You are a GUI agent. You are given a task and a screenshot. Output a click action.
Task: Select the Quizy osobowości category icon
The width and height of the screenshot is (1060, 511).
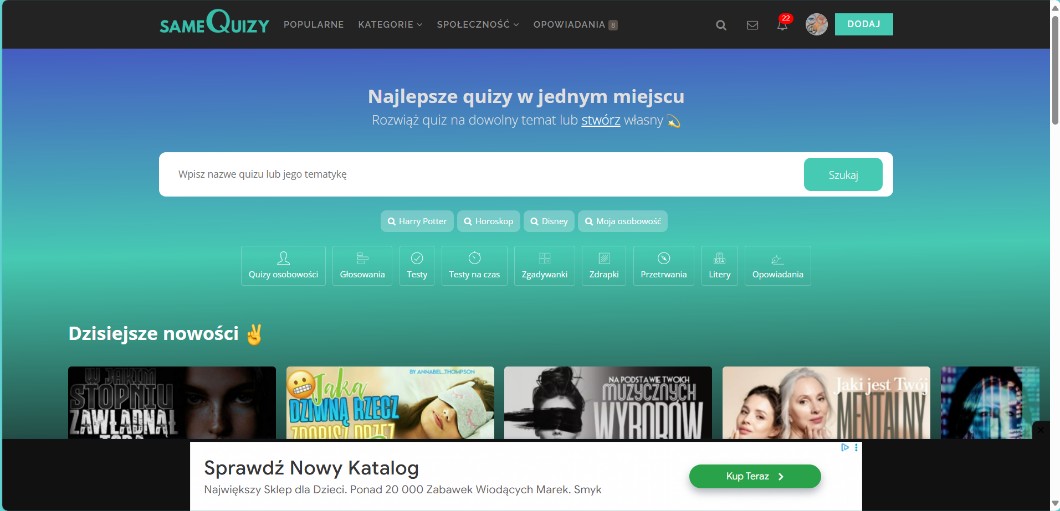click(283, 266)
